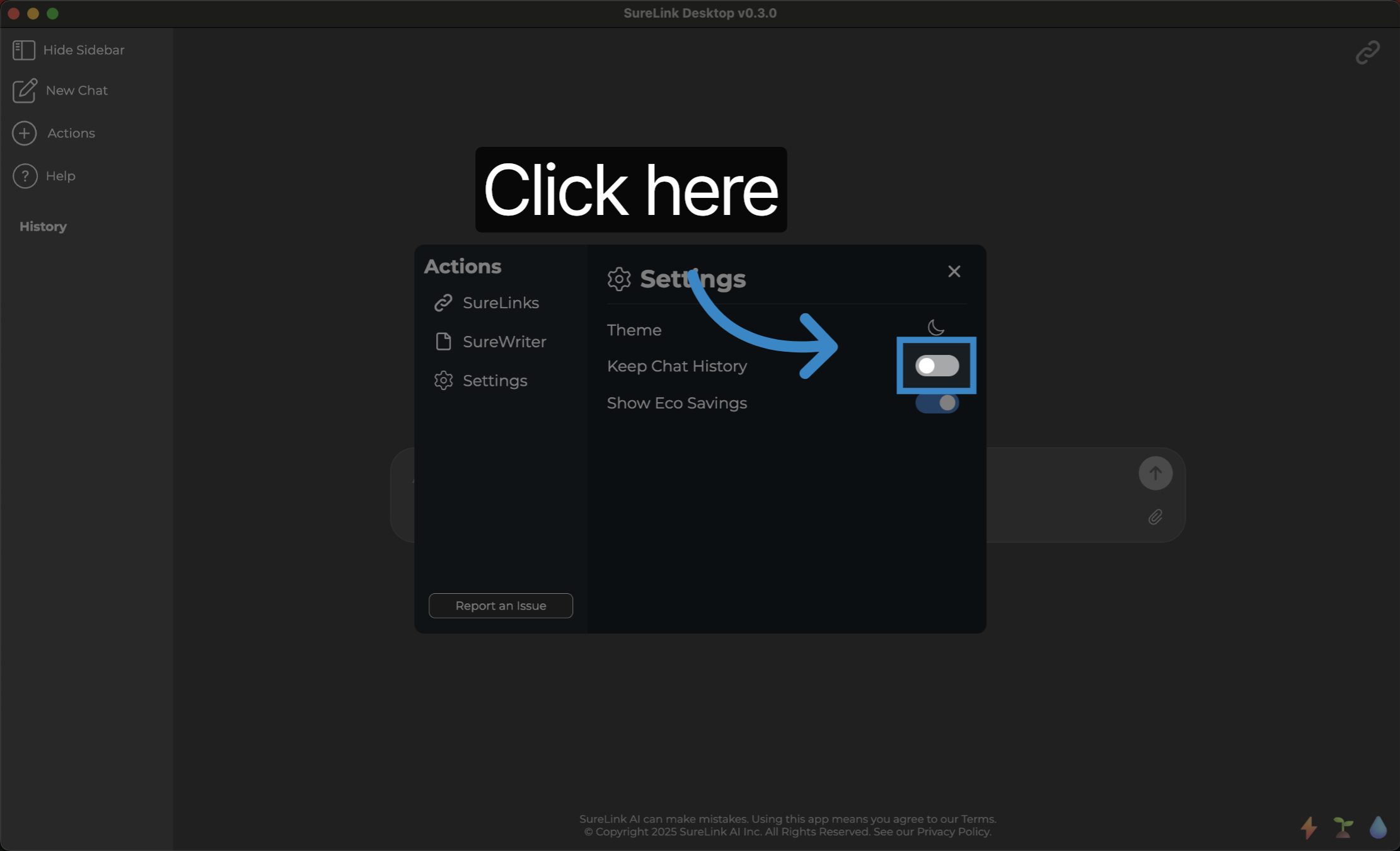Select Settings in the Actions panel
The height and width of the screenshot is (851, 1400).
481,381
